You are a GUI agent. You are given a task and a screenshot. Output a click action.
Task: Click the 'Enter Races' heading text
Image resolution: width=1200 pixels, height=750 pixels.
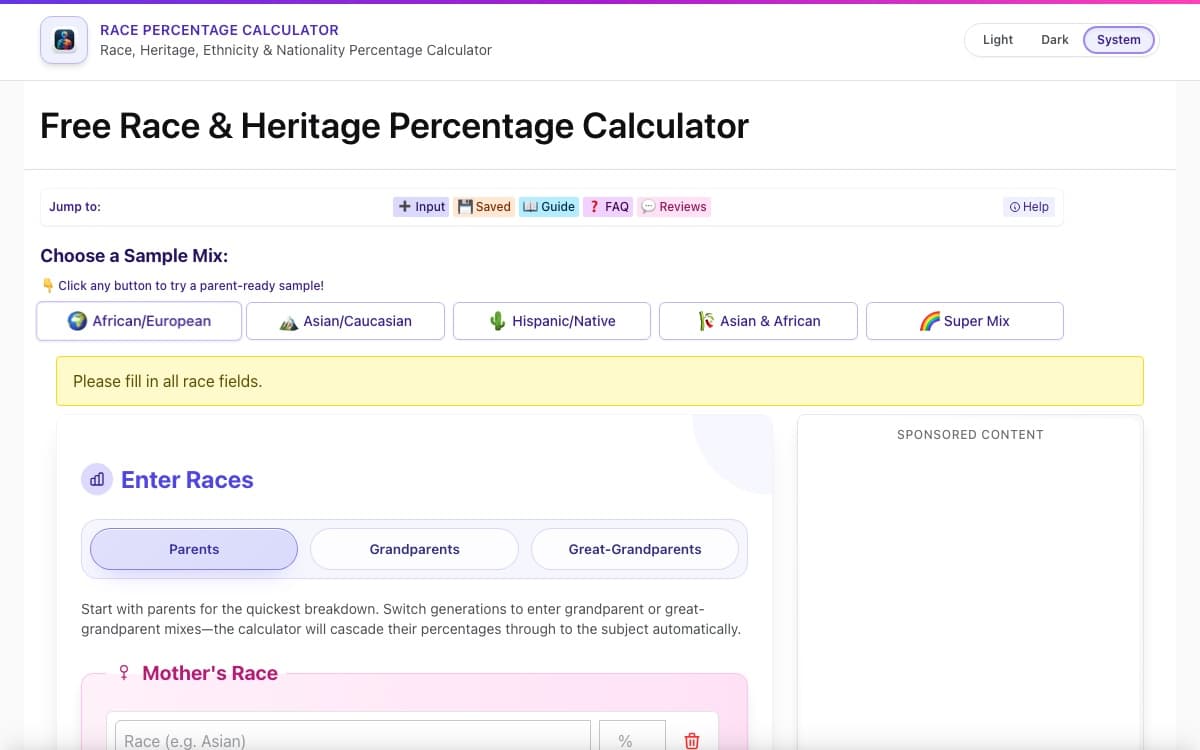(x=187, y=480)
